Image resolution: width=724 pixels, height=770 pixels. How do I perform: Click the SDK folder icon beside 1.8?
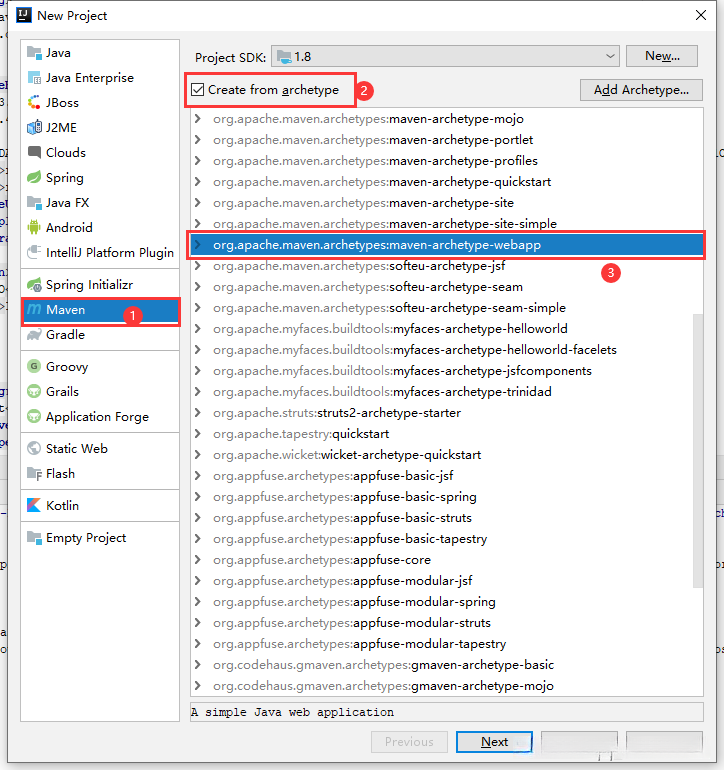point(284,57)
